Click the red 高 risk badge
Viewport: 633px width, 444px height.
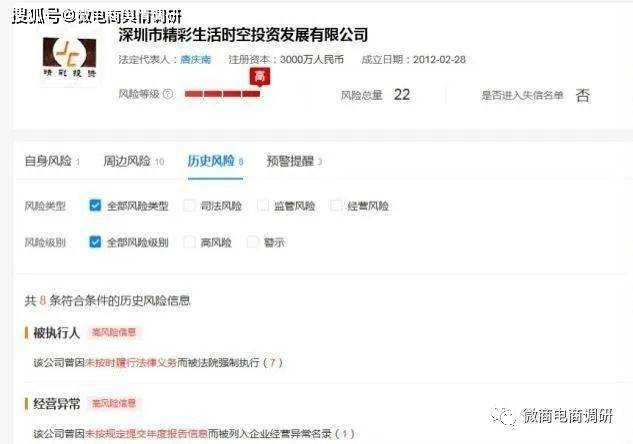click(x=260, y=76)
